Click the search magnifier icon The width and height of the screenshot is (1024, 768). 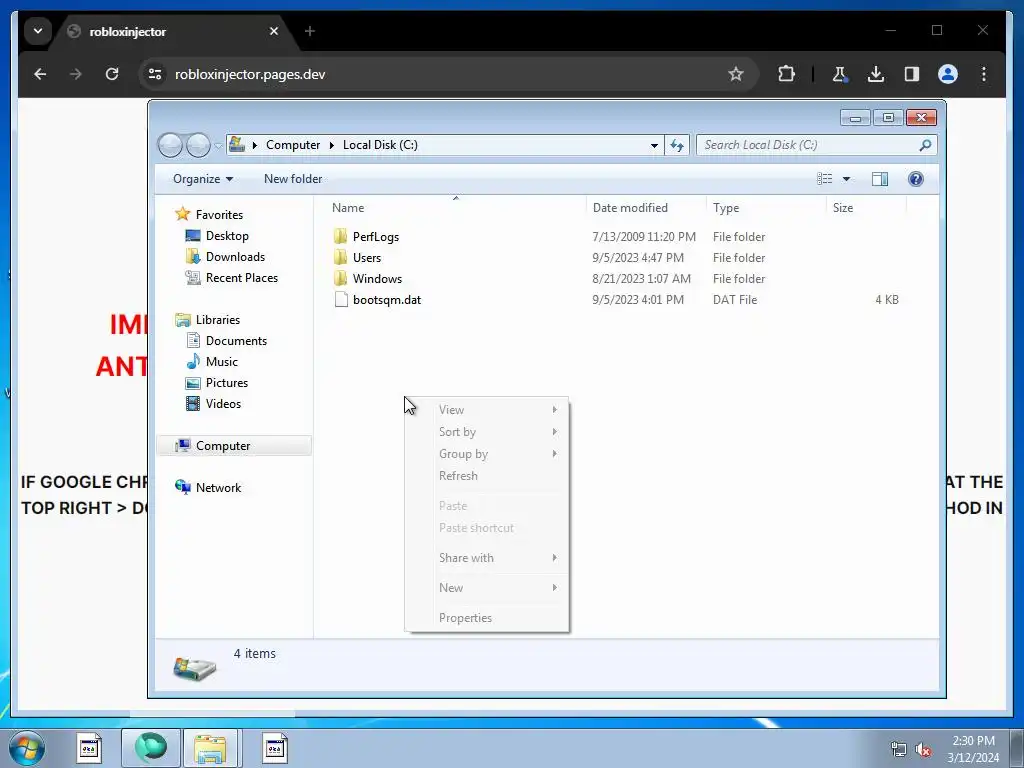925,145
